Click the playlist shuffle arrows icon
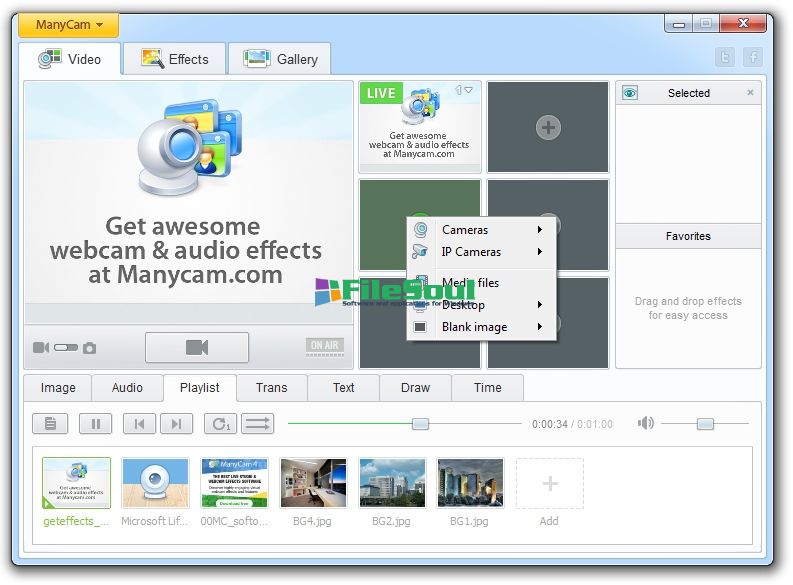Viewport: 793px width, 585px height. pyautogui.click(x=257, y=424)
